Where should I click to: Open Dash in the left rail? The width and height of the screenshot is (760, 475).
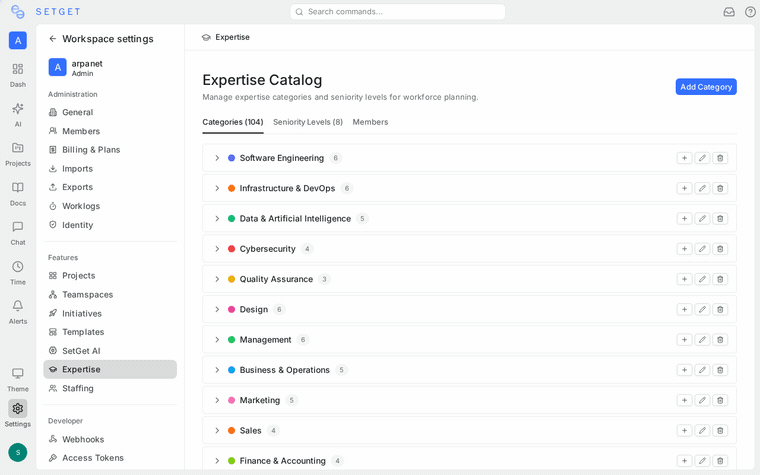pos(18,75)
